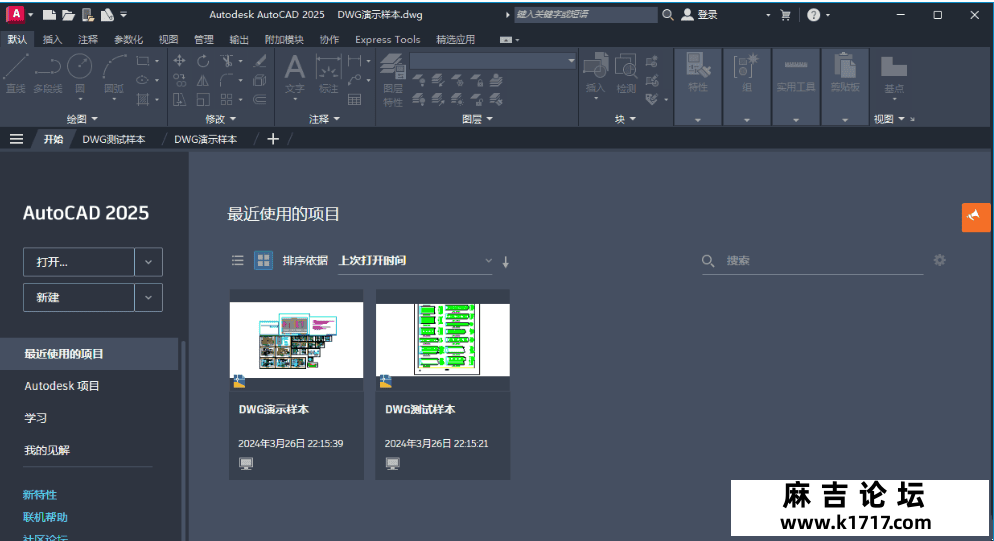Screen dimensions: 994x541
Task: Open the layer name dropdown in 图层 panel
Action: pyautogui.click(x=493, y=61)
